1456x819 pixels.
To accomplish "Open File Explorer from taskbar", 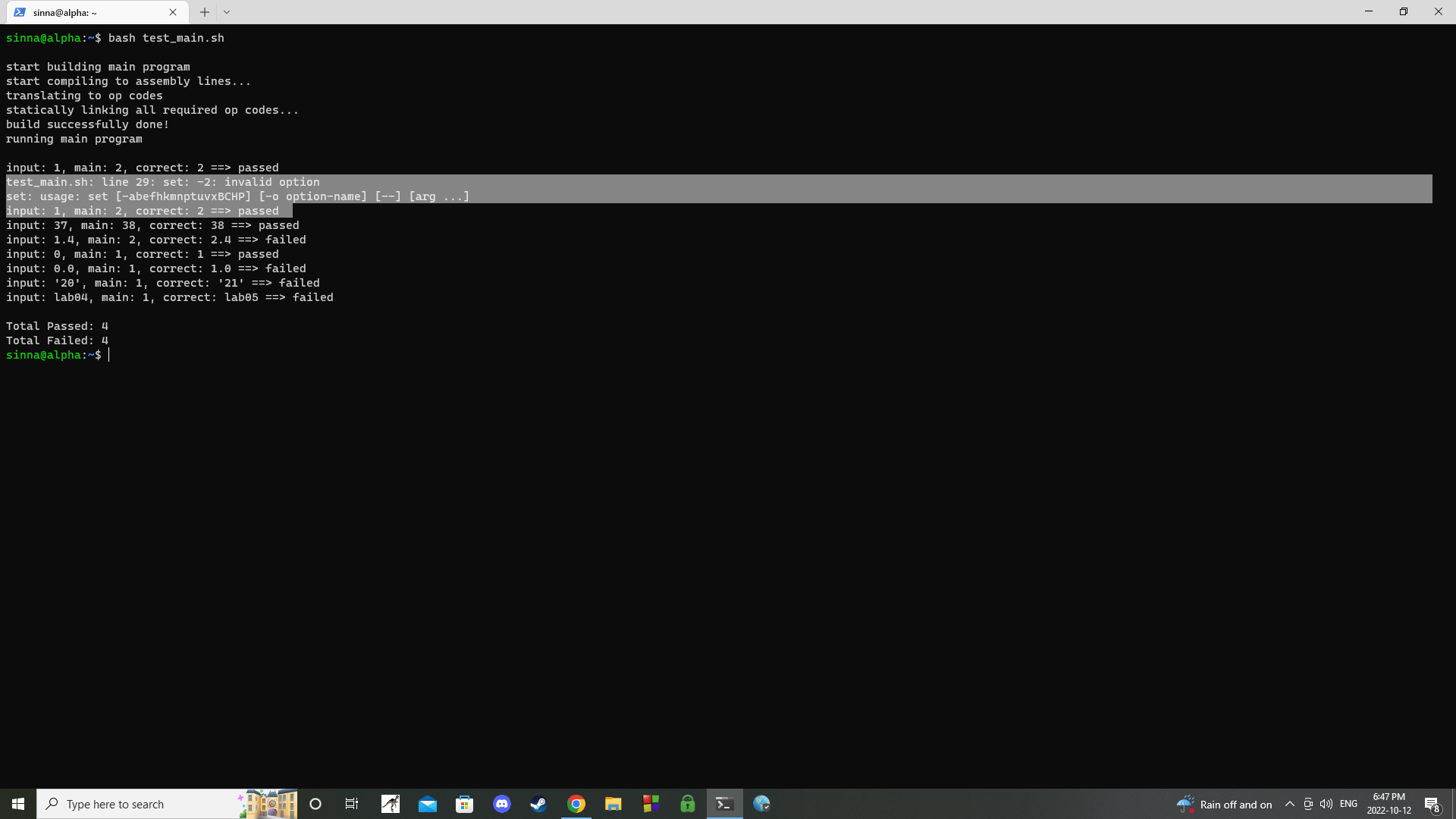I will (613, 804).
